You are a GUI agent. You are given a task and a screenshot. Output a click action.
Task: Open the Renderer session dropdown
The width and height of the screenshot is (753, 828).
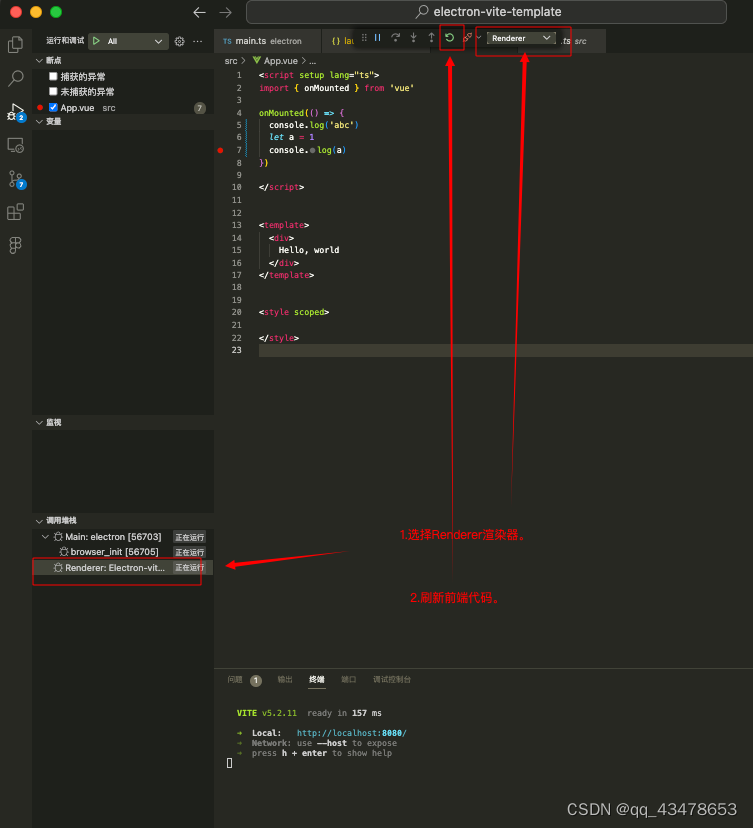[521, 38]
